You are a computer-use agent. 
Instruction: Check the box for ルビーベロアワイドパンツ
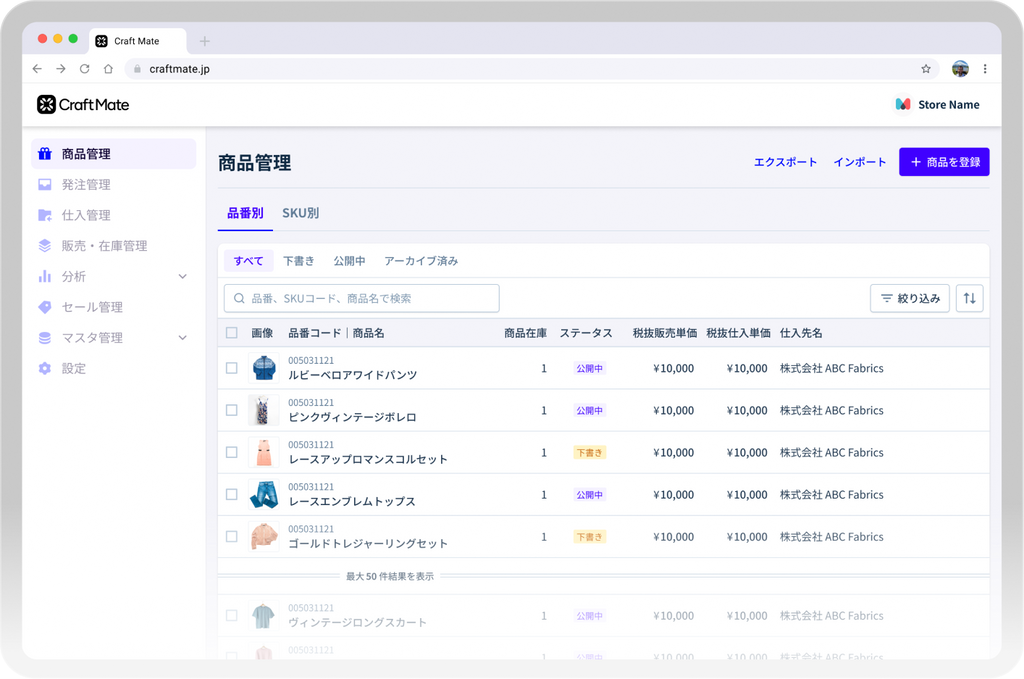pos(232,368)
